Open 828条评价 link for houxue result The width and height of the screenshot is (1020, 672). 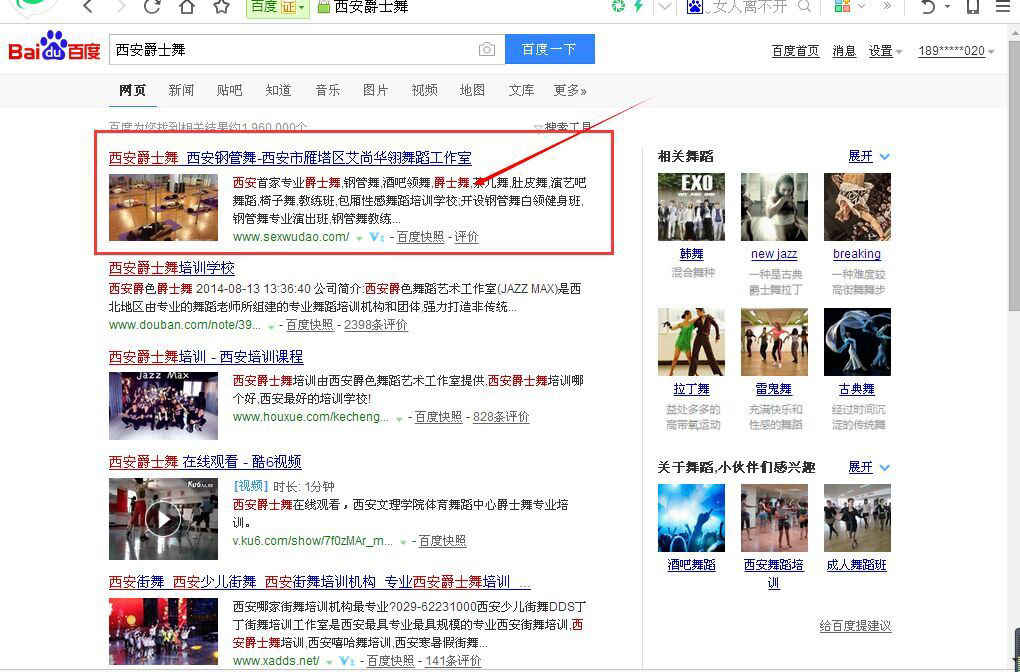(501, 417)
